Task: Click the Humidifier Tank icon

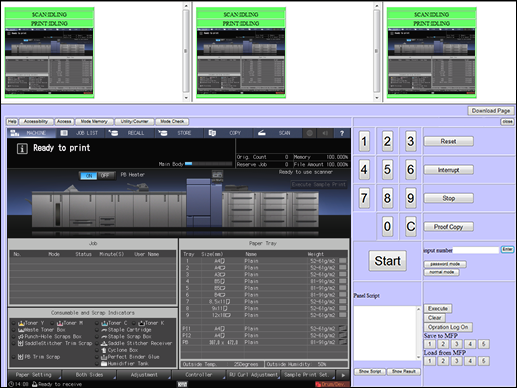Action: (104, 364)
